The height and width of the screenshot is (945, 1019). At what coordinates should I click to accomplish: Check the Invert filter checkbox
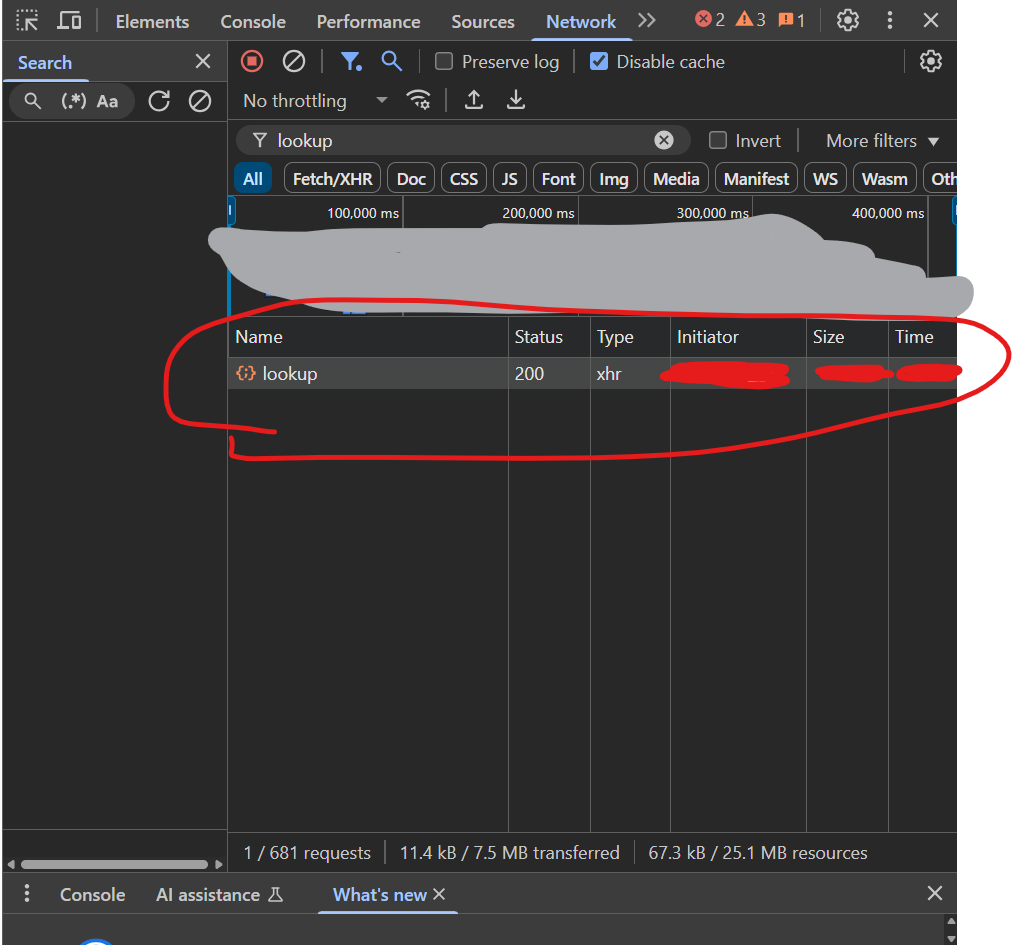718,141
